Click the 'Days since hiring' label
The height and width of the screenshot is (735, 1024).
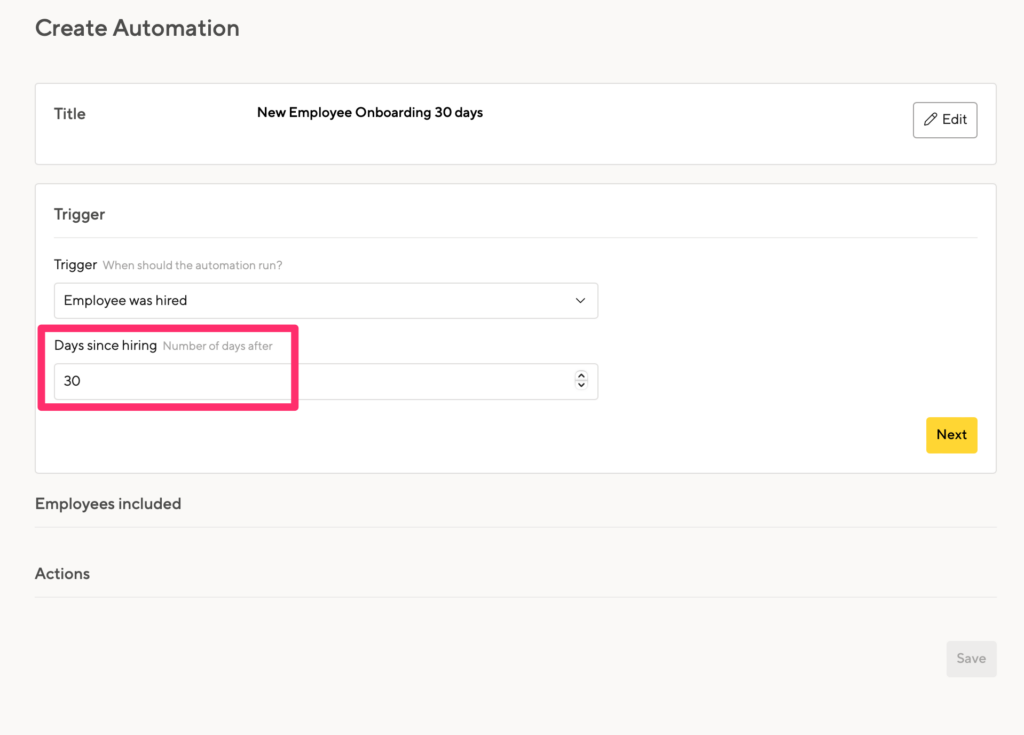point(105,346)
